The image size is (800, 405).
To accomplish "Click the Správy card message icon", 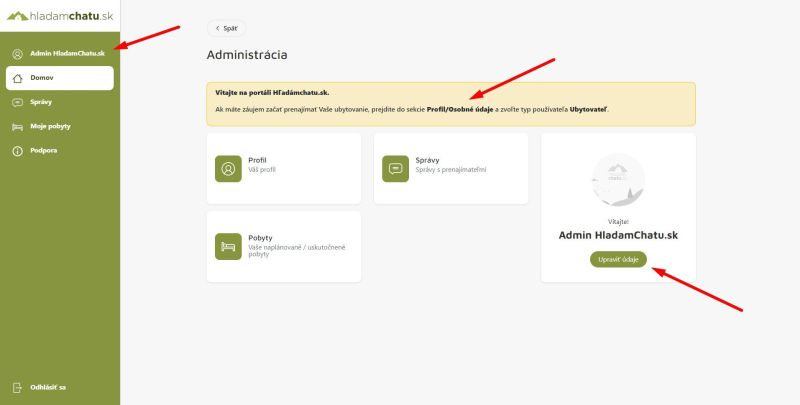I will click(x=395, y=169).
